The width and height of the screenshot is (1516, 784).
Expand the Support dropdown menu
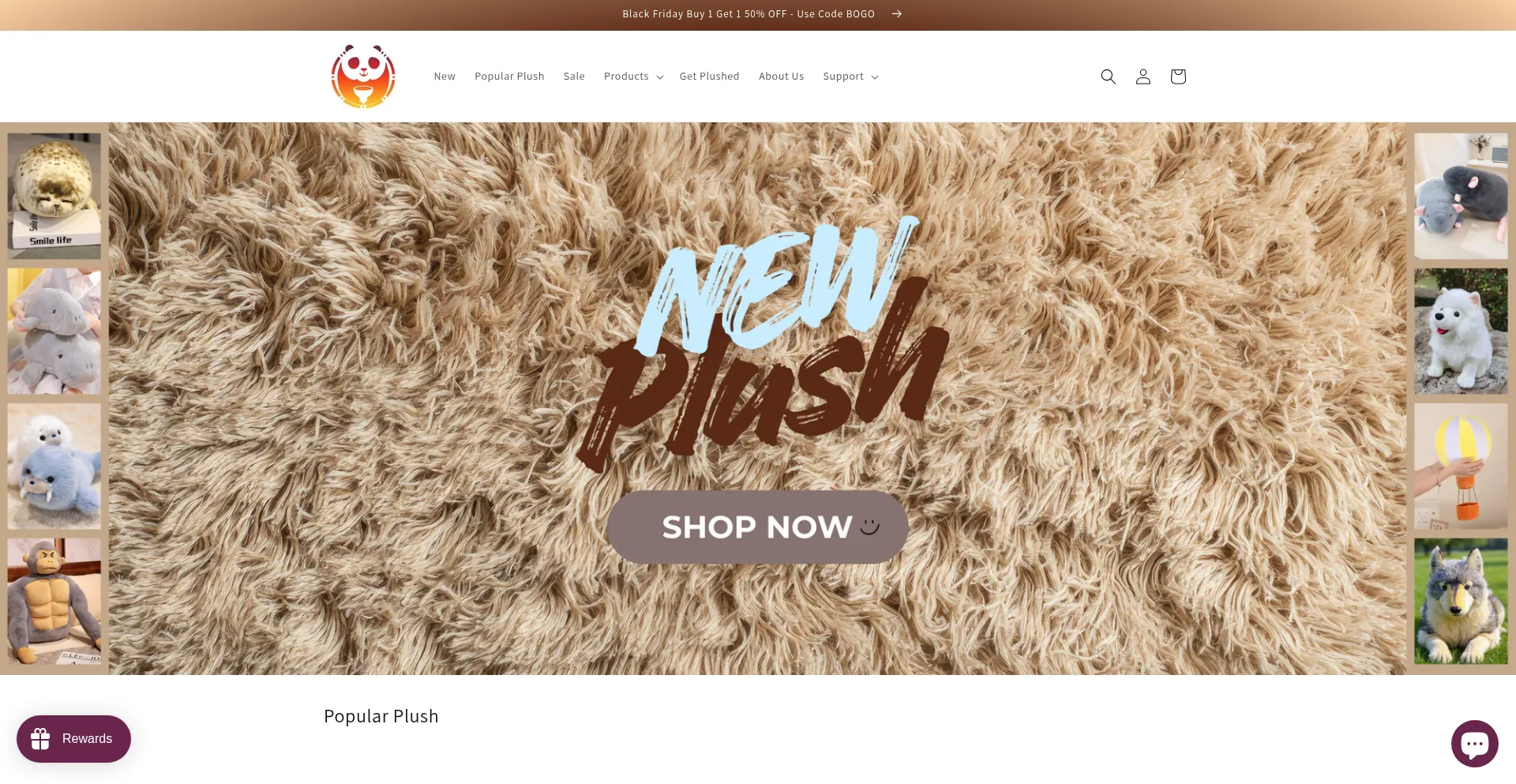tap(850, 77)
